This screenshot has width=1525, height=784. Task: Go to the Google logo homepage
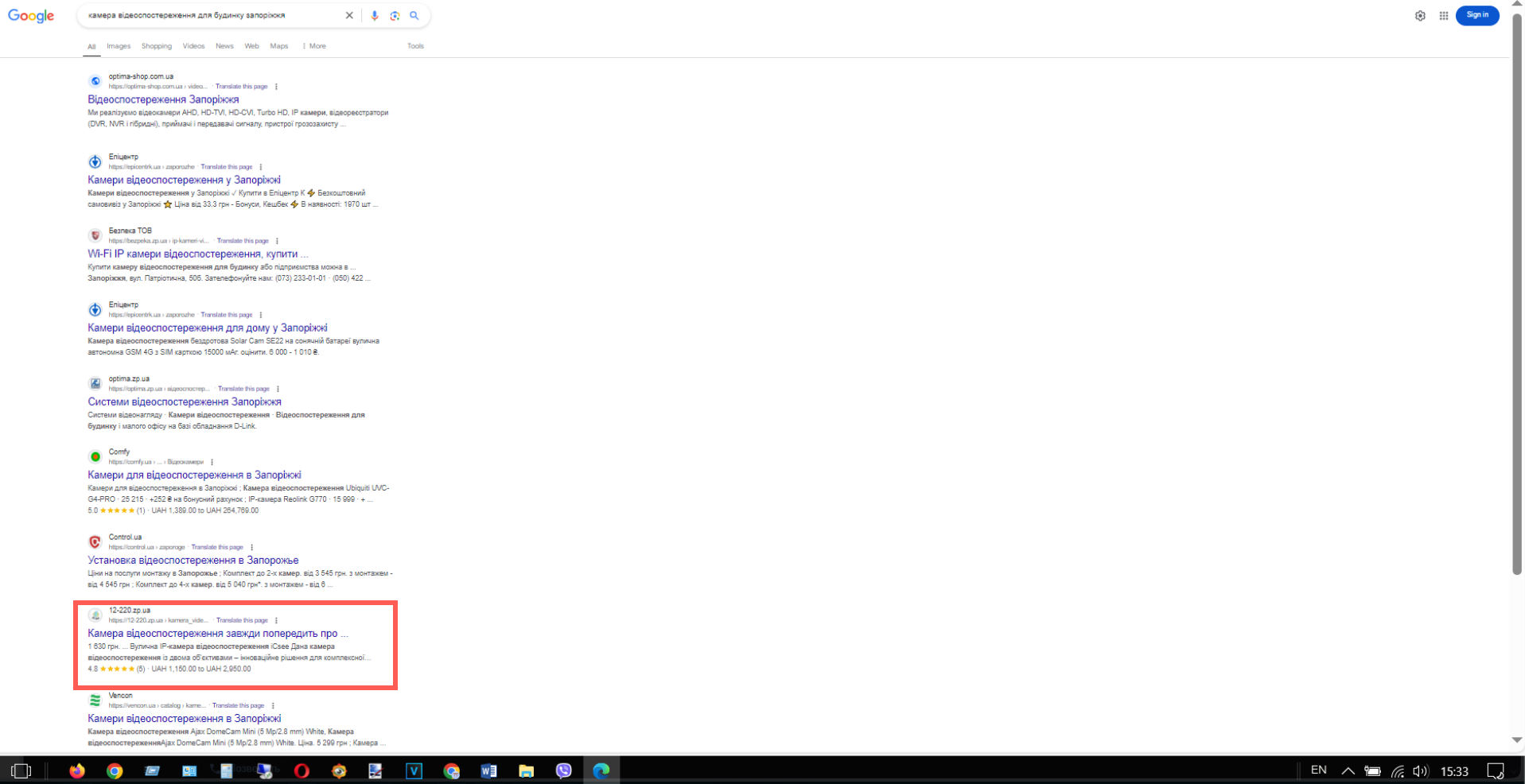tap(31, 16)
